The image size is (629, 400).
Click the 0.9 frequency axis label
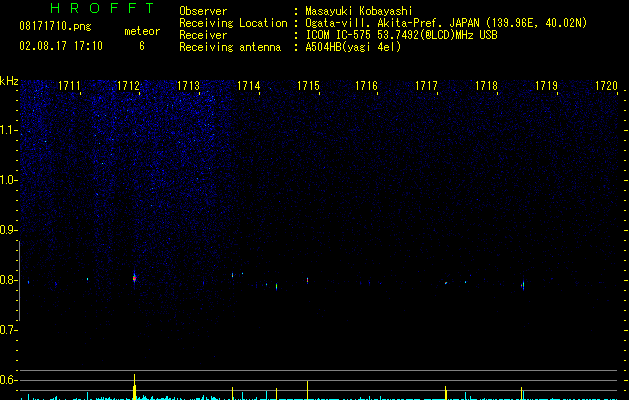(9, 230)
